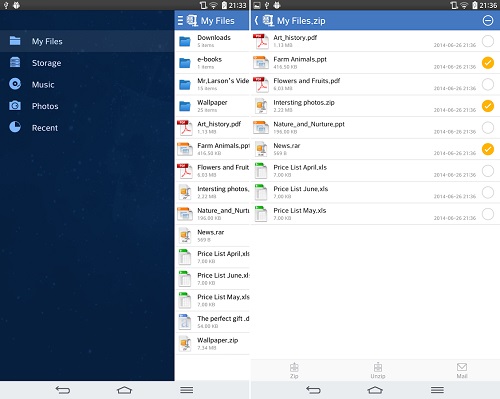Tap the Android back button in left screen

(x=63, y=390)
